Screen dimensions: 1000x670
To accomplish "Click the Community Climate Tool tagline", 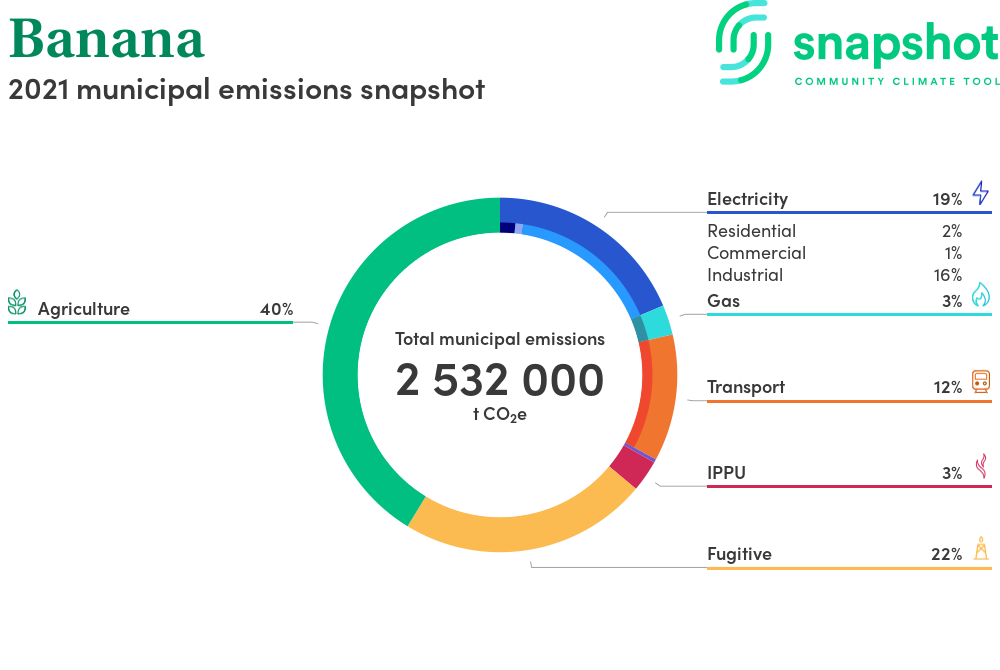I will pos(897,82).
